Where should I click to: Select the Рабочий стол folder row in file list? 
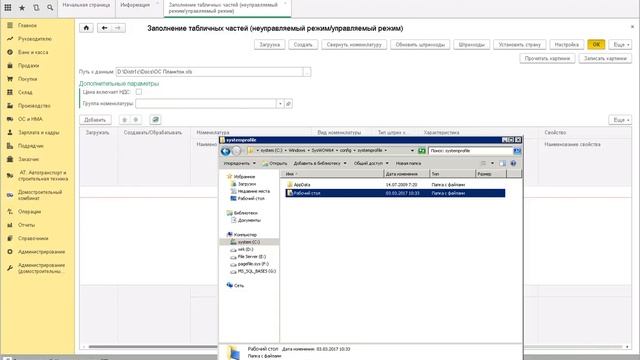click(x=395, y=193)
